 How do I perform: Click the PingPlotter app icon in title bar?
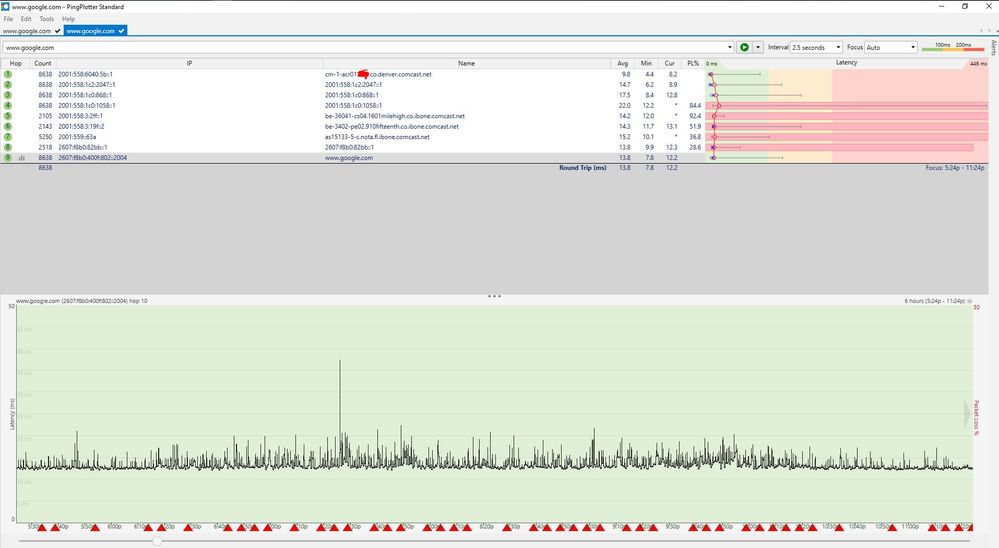[5, 6]
